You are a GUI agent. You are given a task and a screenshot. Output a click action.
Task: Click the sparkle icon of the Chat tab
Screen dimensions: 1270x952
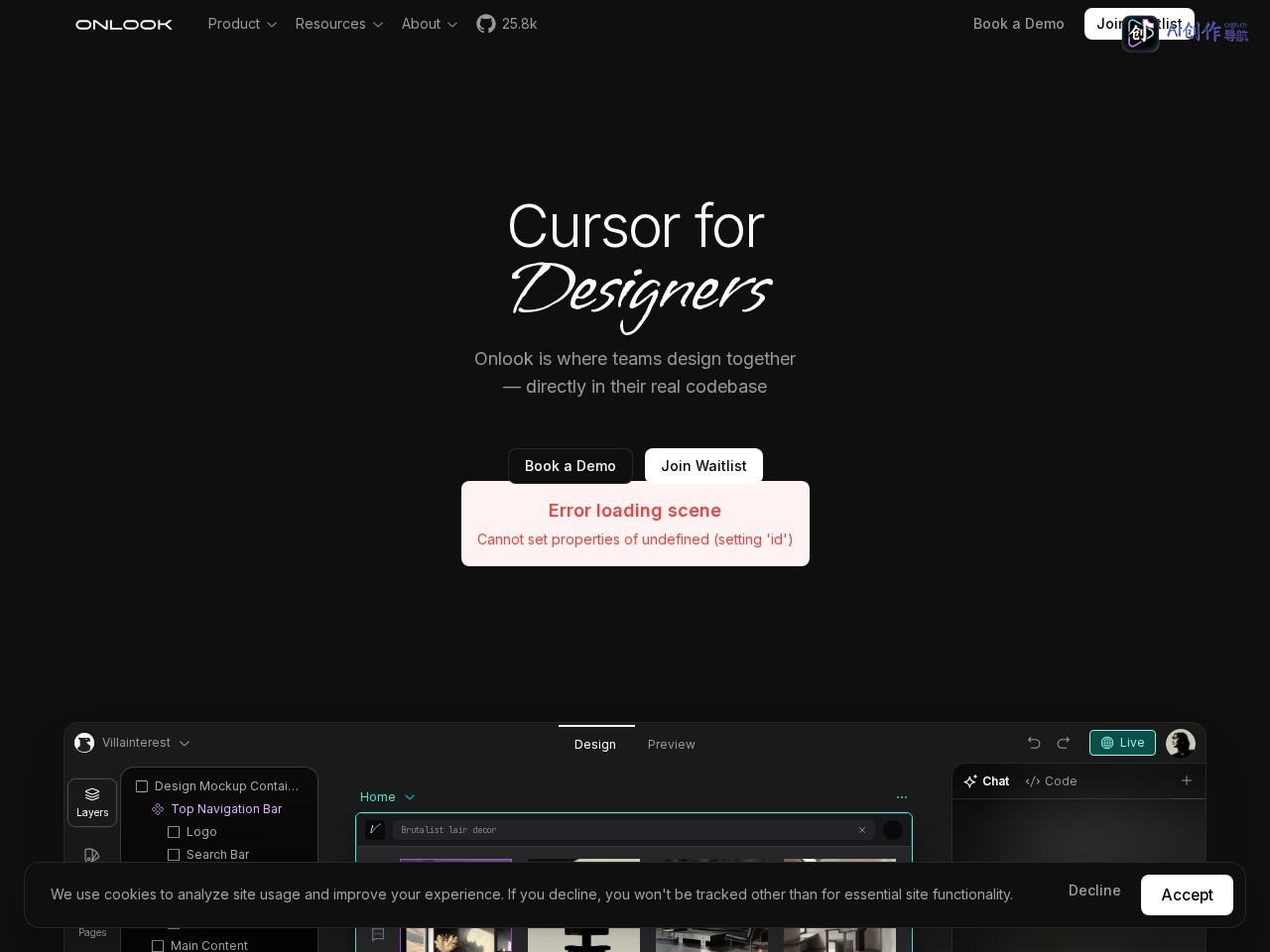[970, 781]
